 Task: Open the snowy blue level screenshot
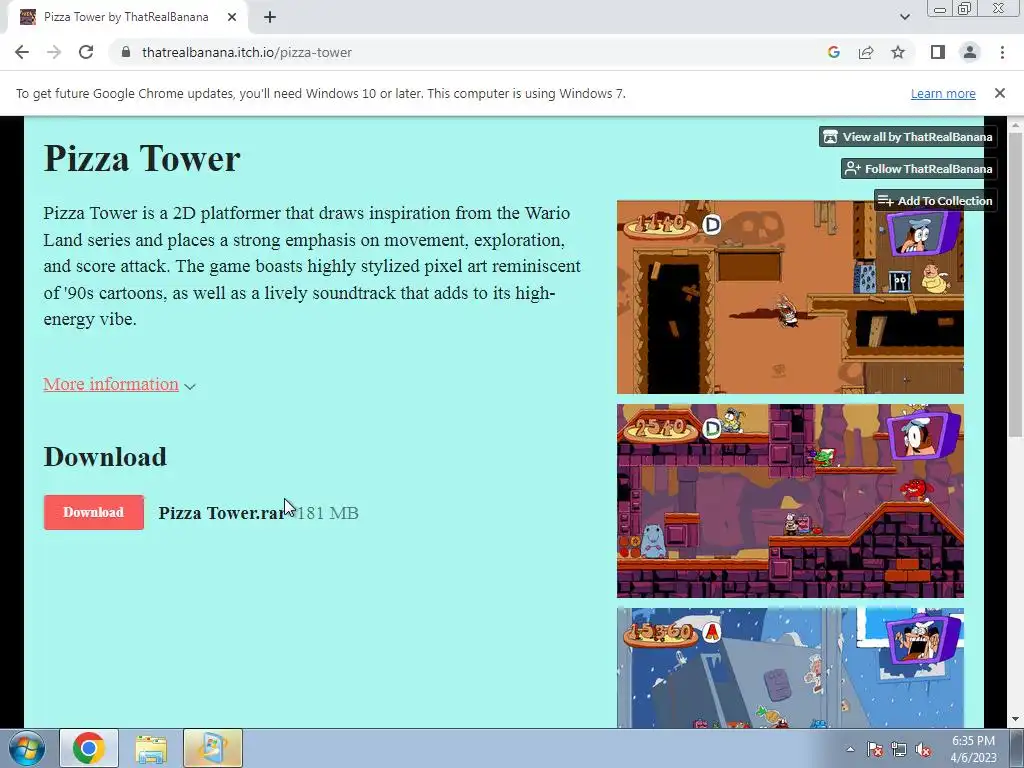coord(790,668)
